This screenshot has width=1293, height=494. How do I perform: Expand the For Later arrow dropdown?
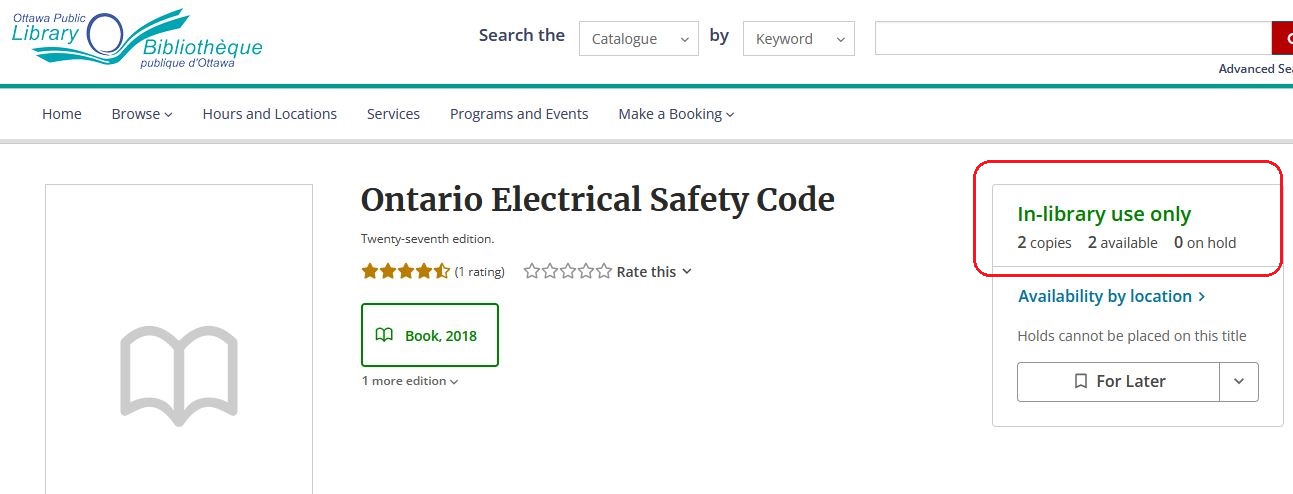[x=1239, y=381]
